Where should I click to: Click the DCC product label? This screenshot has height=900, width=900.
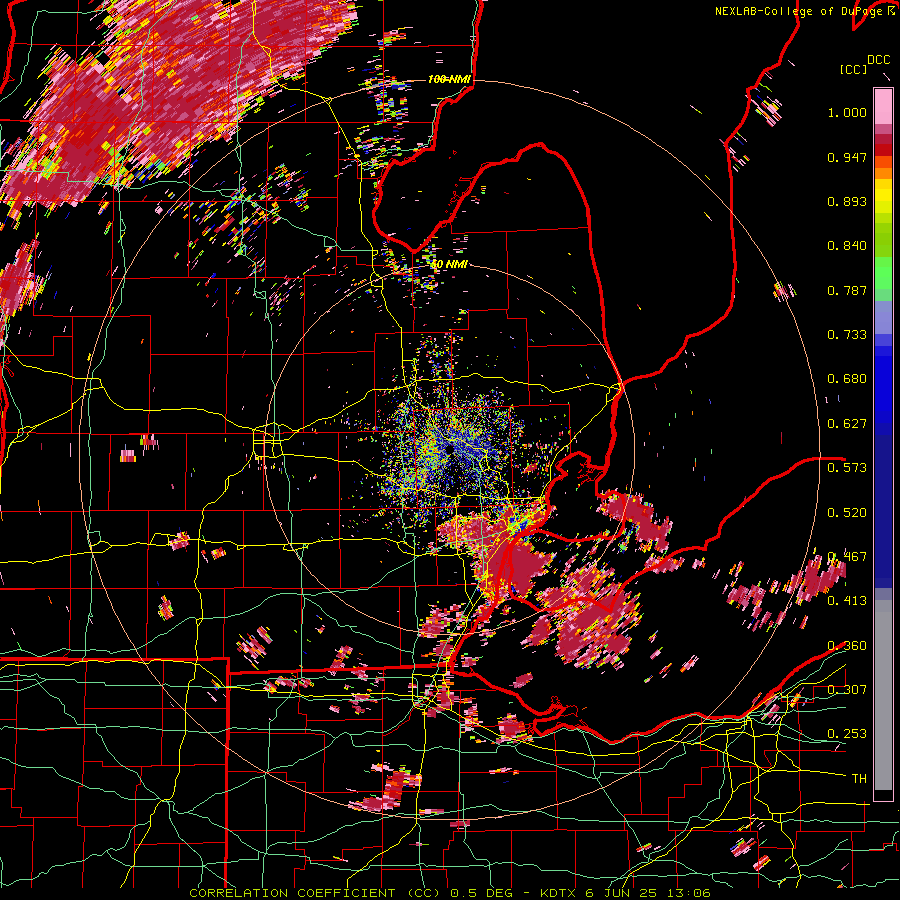click(879, 60)
